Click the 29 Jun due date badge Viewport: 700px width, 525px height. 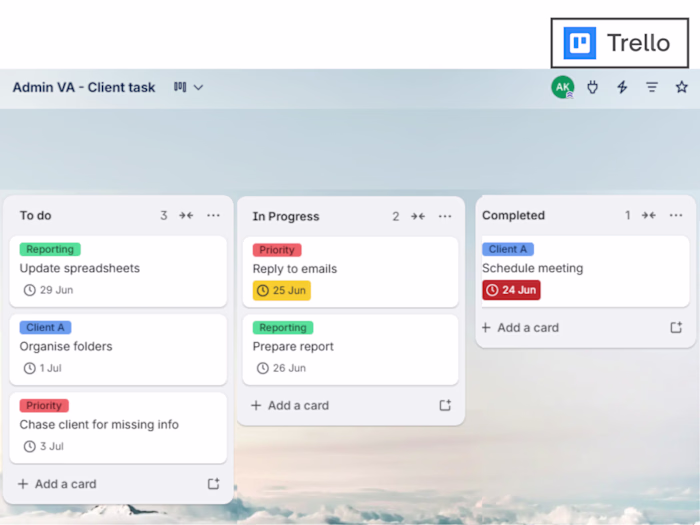[48, 290]
